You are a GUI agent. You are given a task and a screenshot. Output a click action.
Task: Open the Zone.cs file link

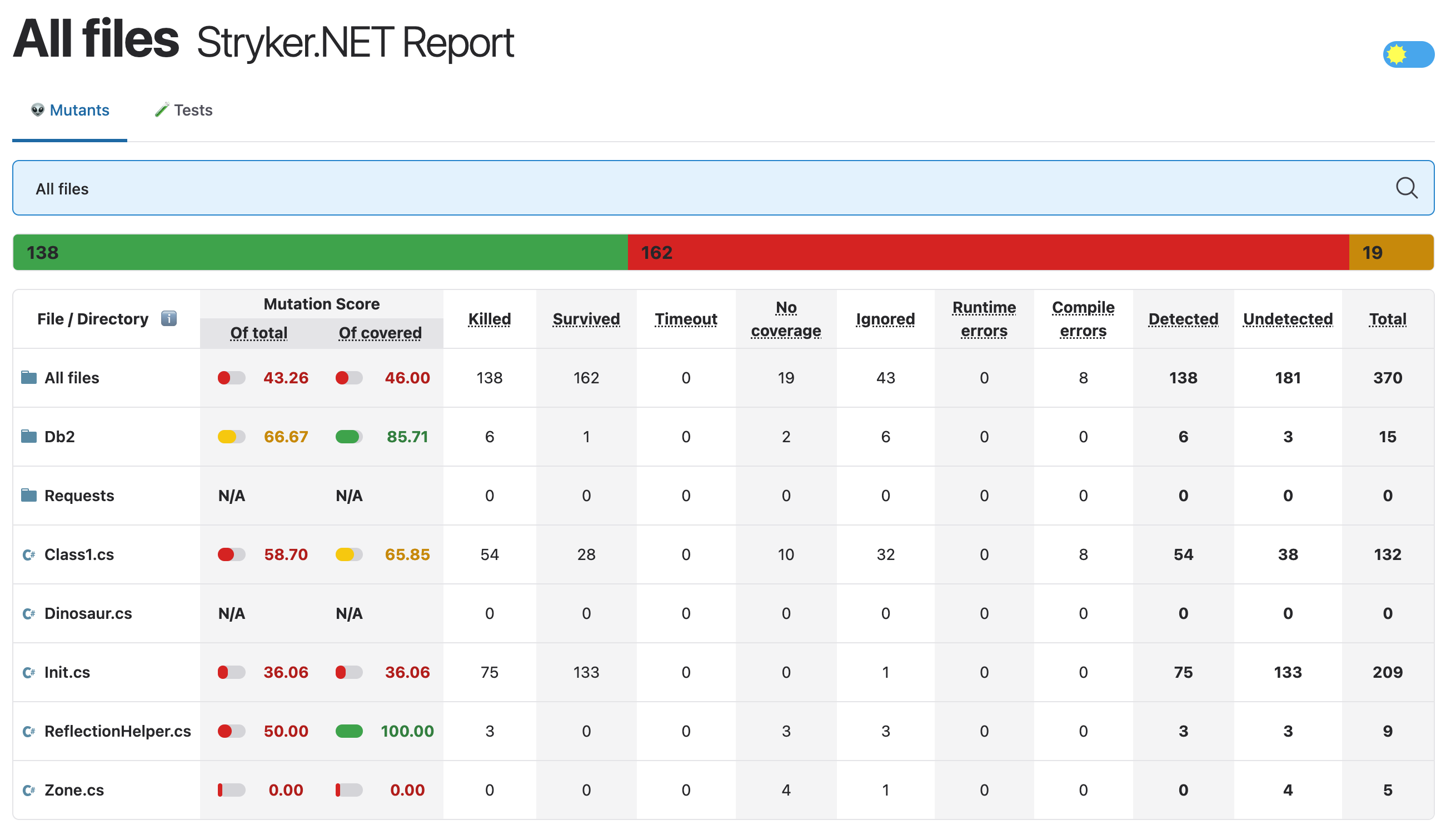(x=74, y=790)
